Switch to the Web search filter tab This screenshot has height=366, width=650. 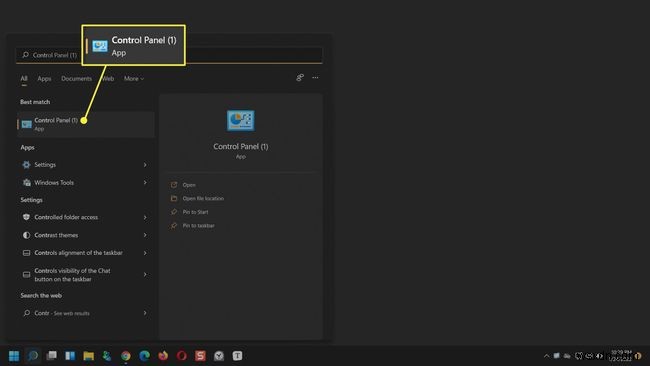point(108,78)
